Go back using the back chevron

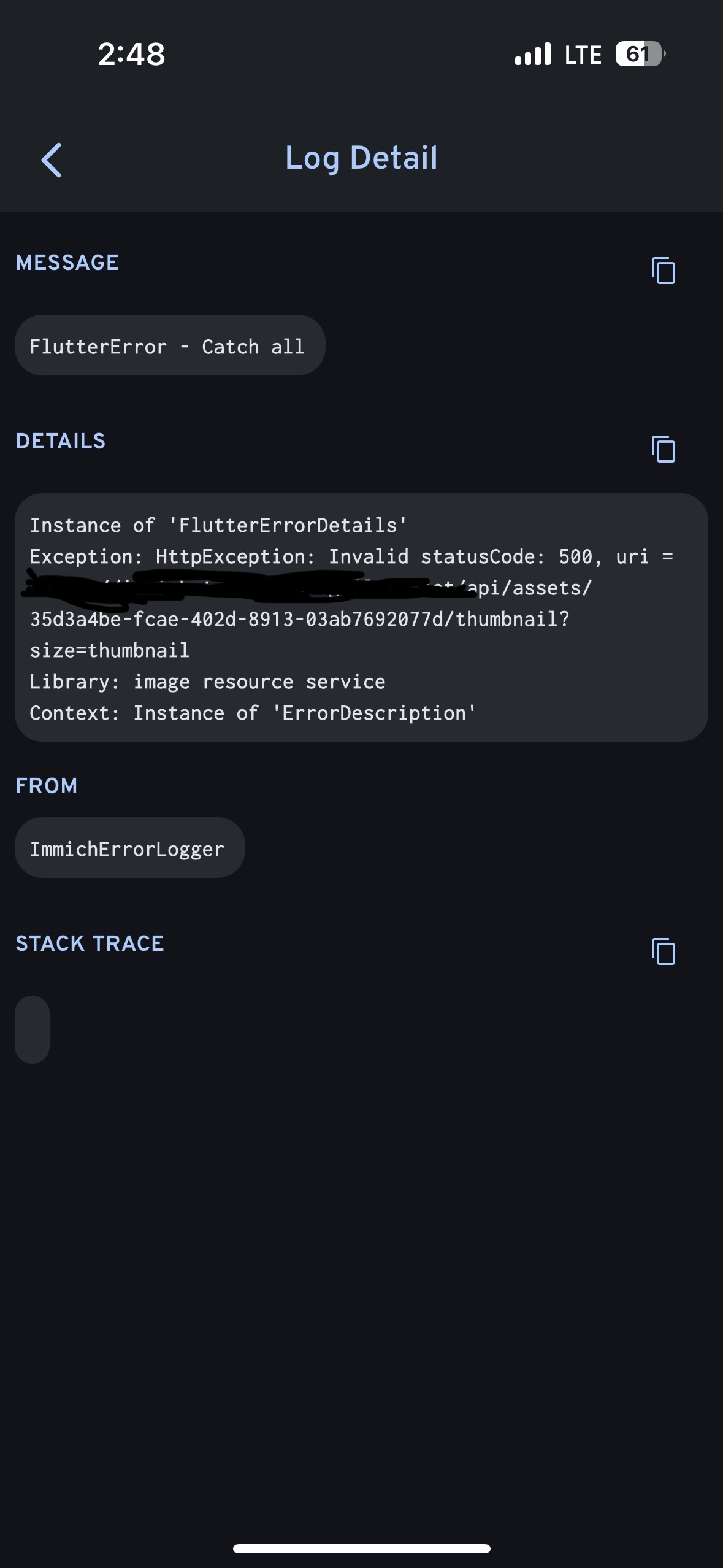(x=52, y=160)
